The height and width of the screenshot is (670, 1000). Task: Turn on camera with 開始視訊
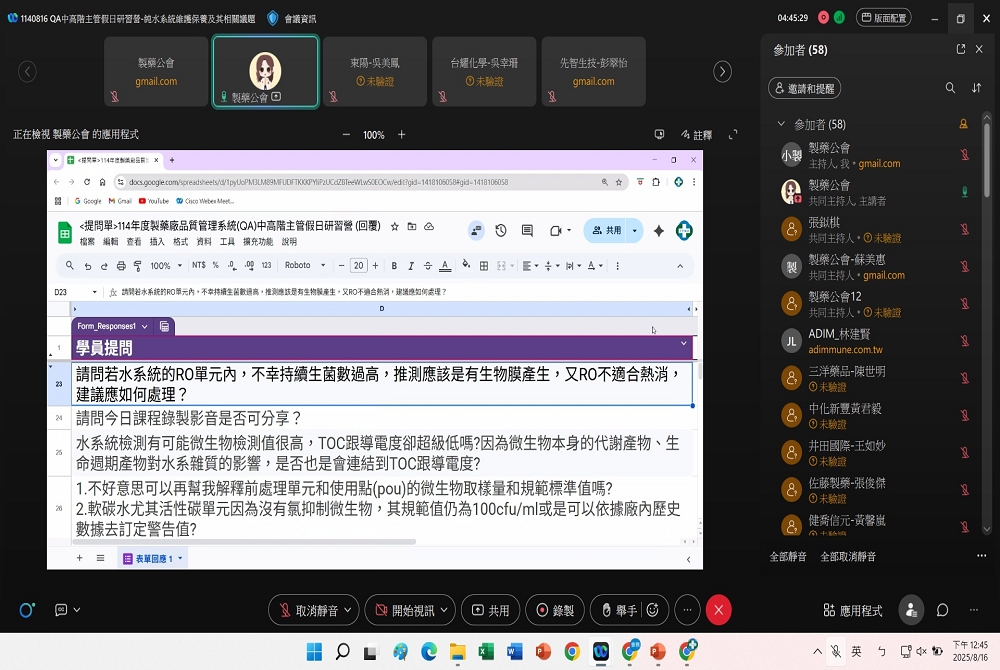[x=402, y=610]
